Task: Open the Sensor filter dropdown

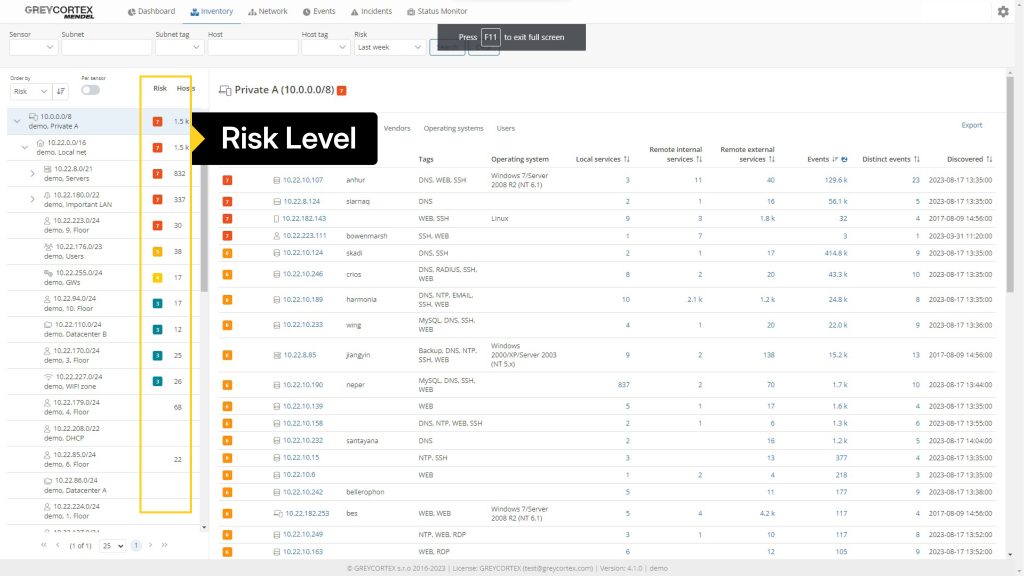Action: click(33, 47)
